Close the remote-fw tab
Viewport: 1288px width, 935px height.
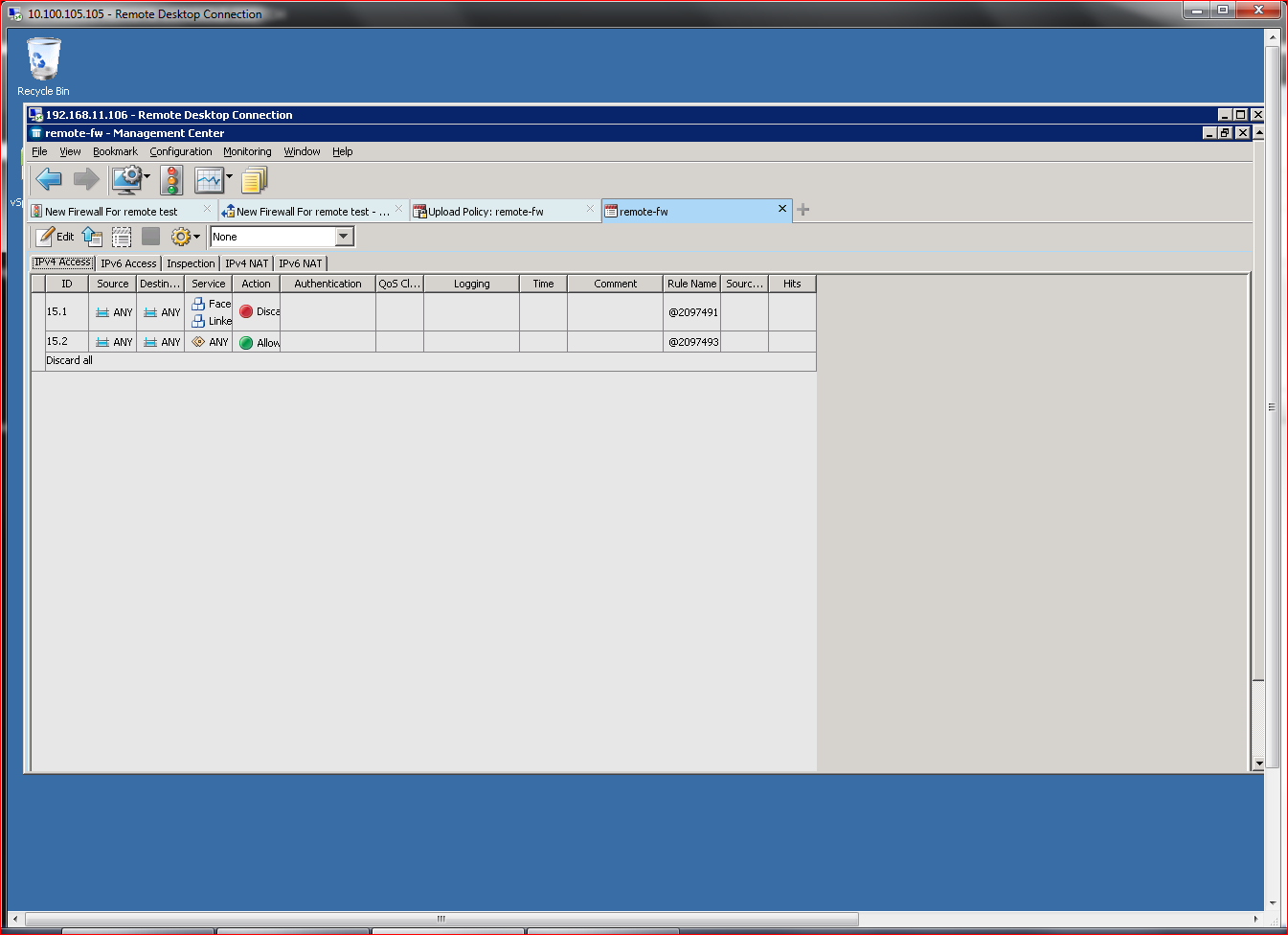(782, 208)
